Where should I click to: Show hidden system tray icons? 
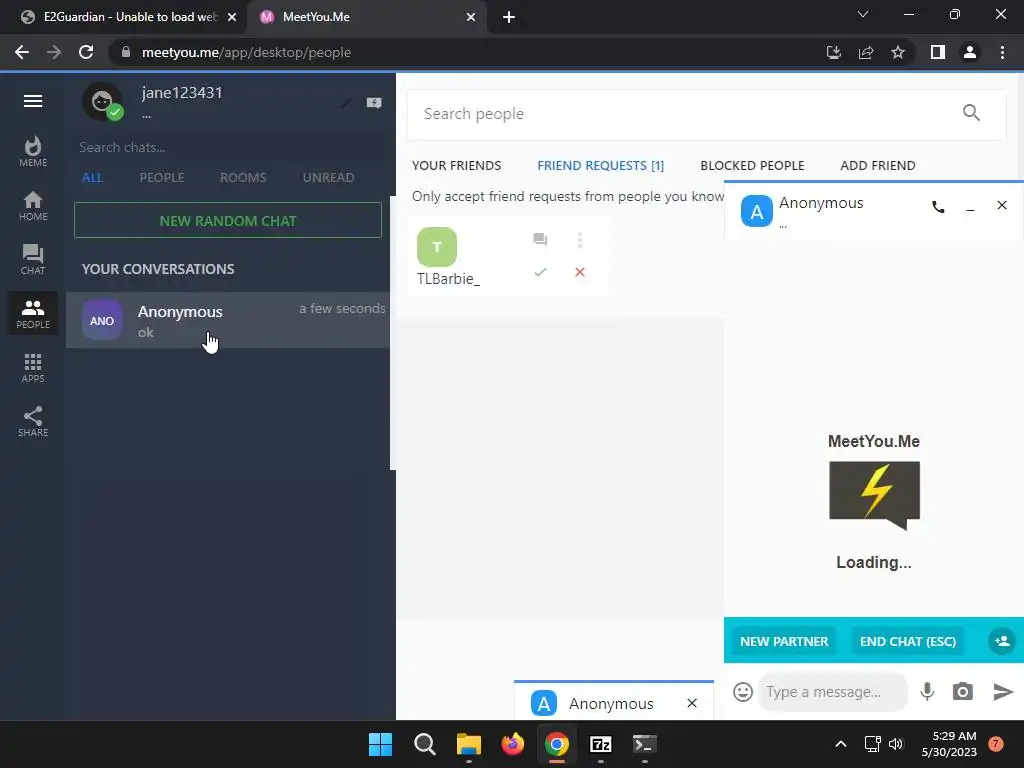tap(841, 744)
